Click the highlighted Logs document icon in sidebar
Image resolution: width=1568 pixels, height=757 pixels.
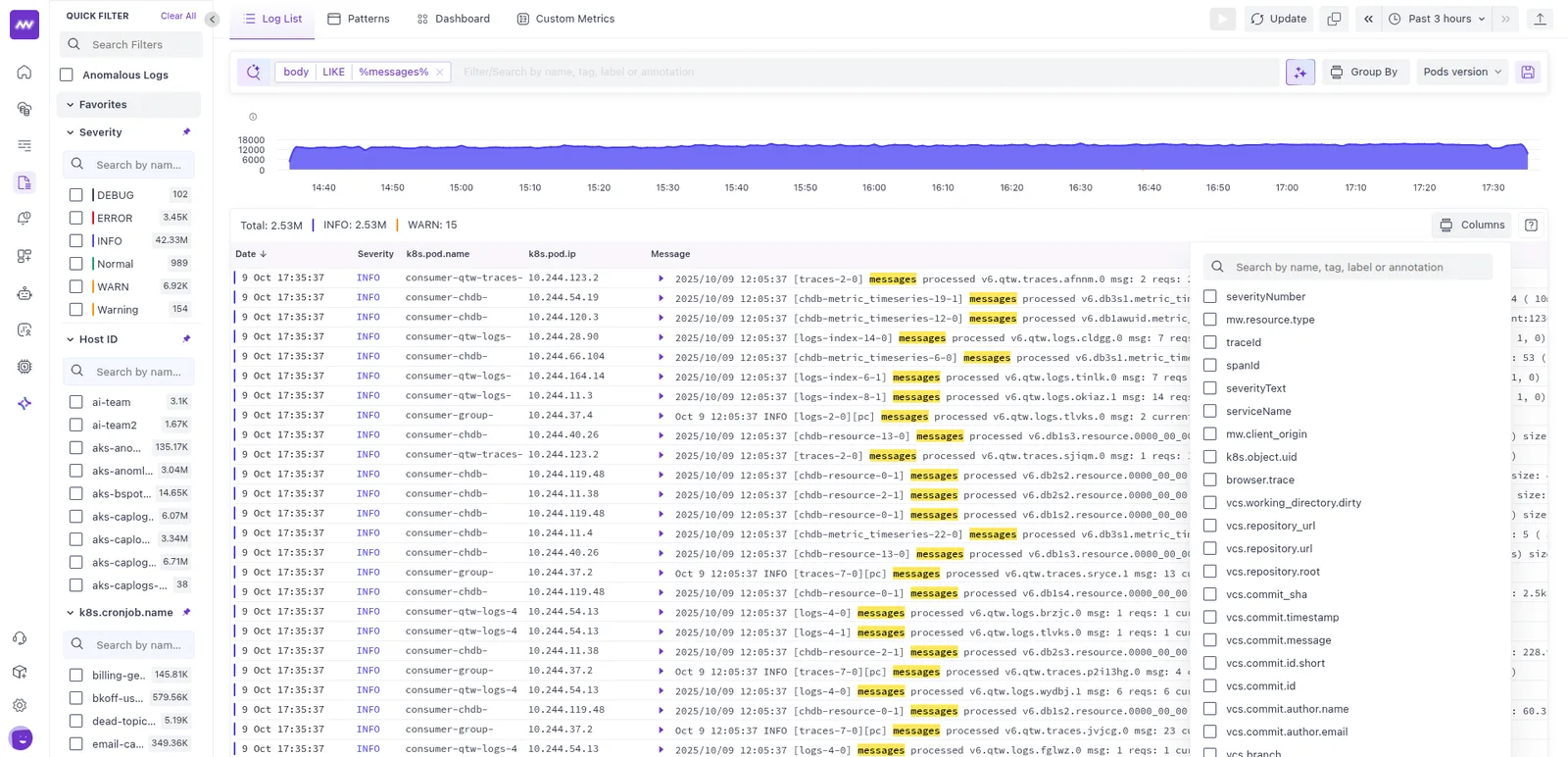tap(24, 182)
